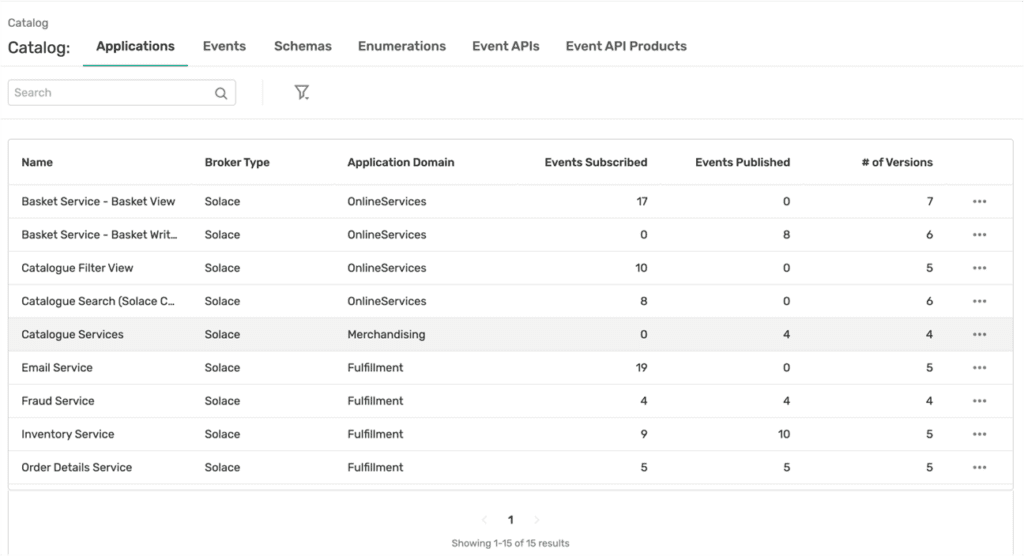Open more options for Basket Service - Basket View
The image size is (1024, 556).
[979, 201]
